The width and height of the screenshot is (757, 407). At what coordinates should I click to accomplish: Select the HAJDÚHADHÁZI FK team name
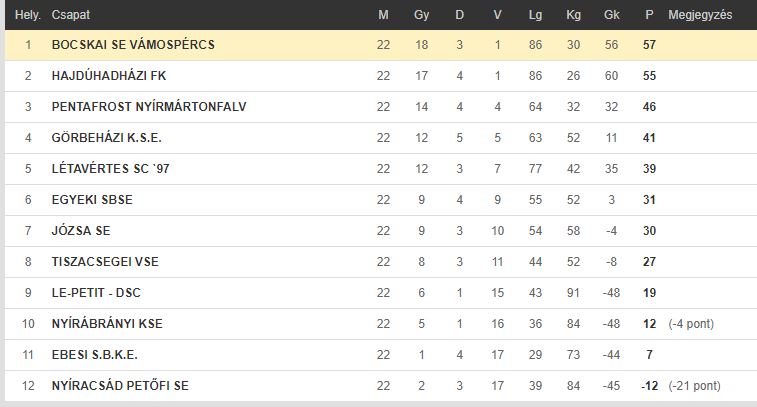coord(109,76)
